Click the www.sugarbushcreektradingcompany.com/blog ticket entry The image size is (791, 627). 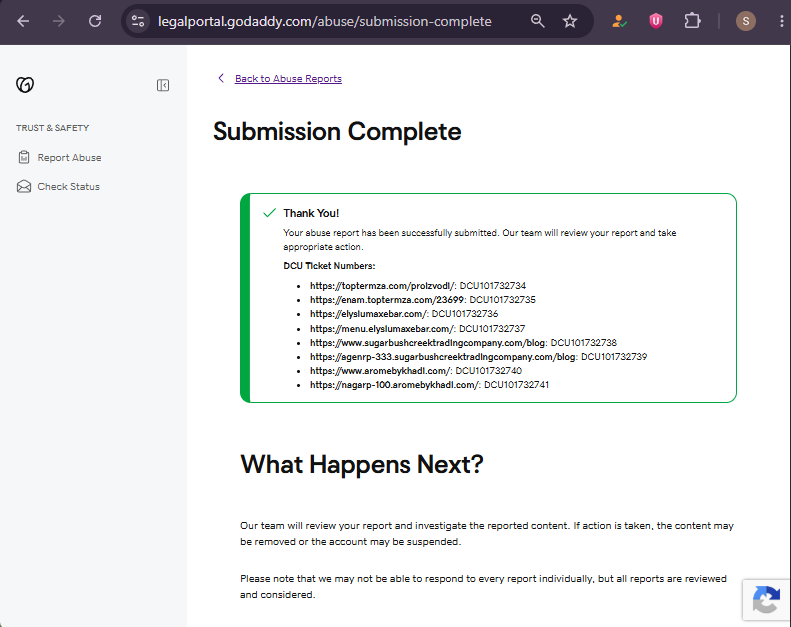[x=463, y=343]
